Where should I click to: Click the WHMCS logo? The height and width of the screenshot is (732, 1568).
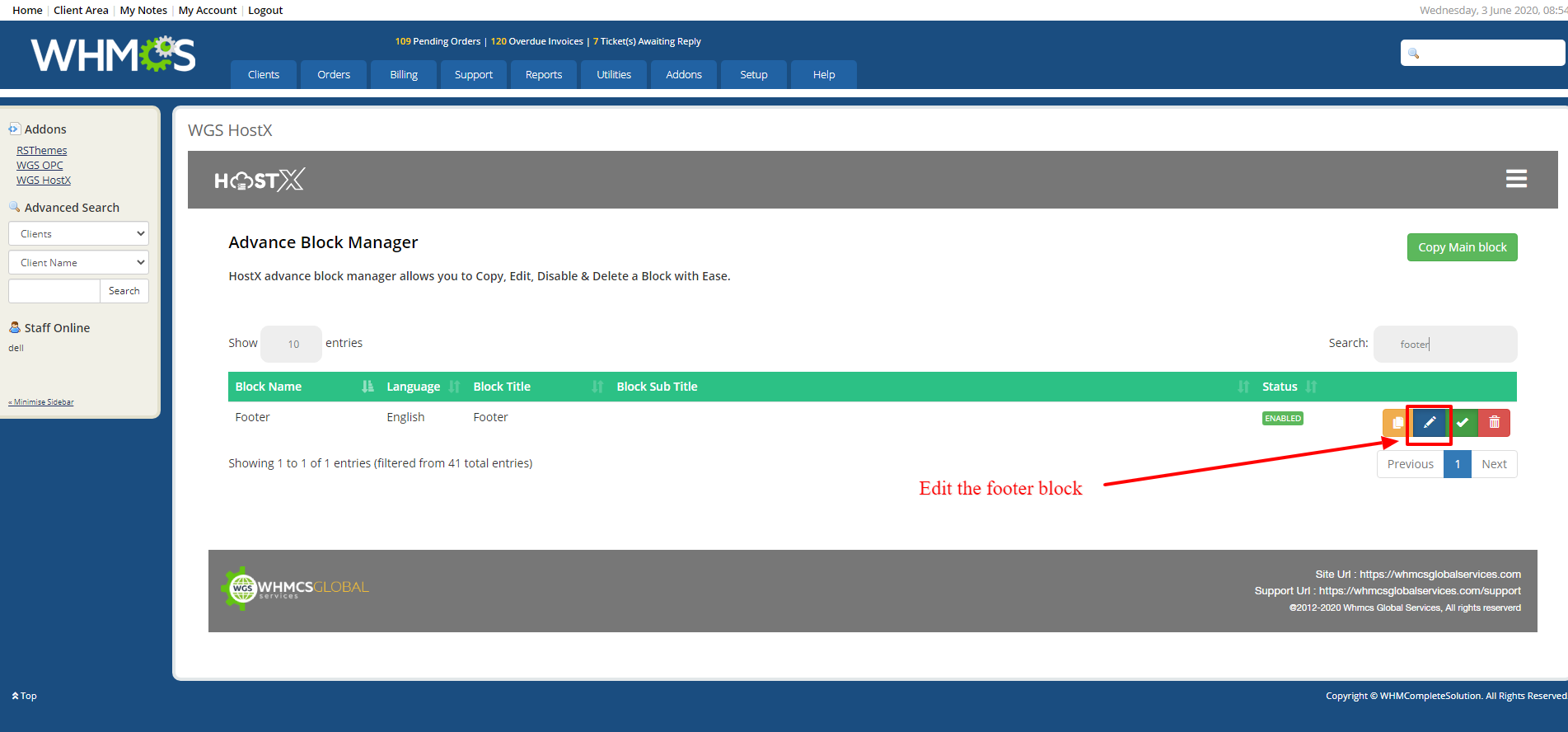click(x=114, y=55)
